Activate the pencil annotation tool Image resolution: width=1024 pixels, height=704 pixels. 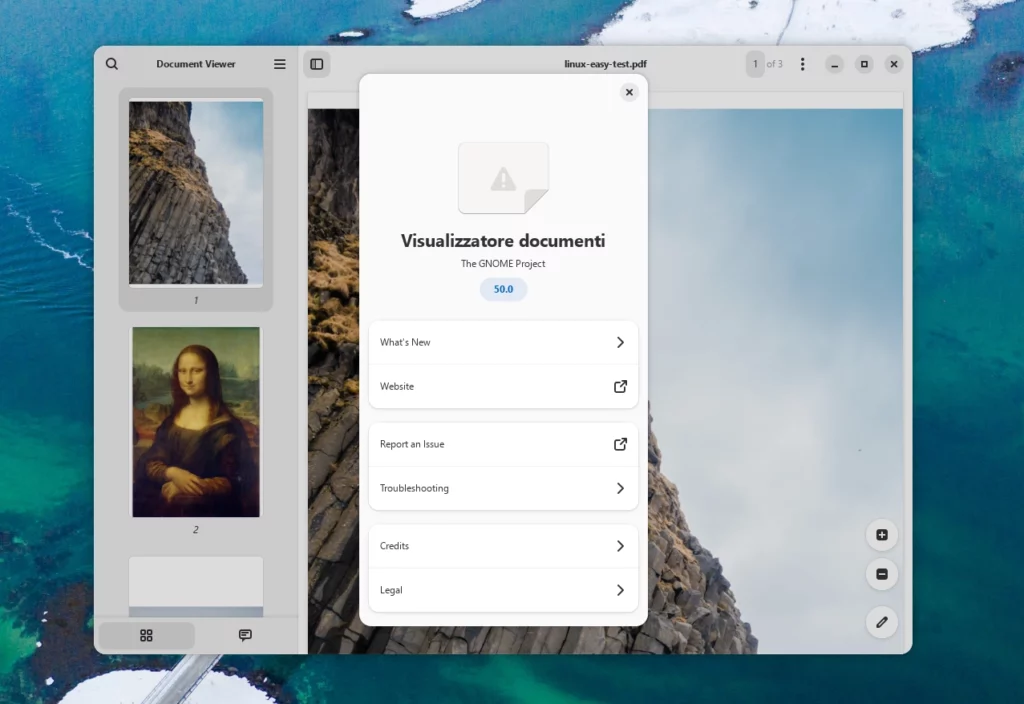tap(882, 622)
